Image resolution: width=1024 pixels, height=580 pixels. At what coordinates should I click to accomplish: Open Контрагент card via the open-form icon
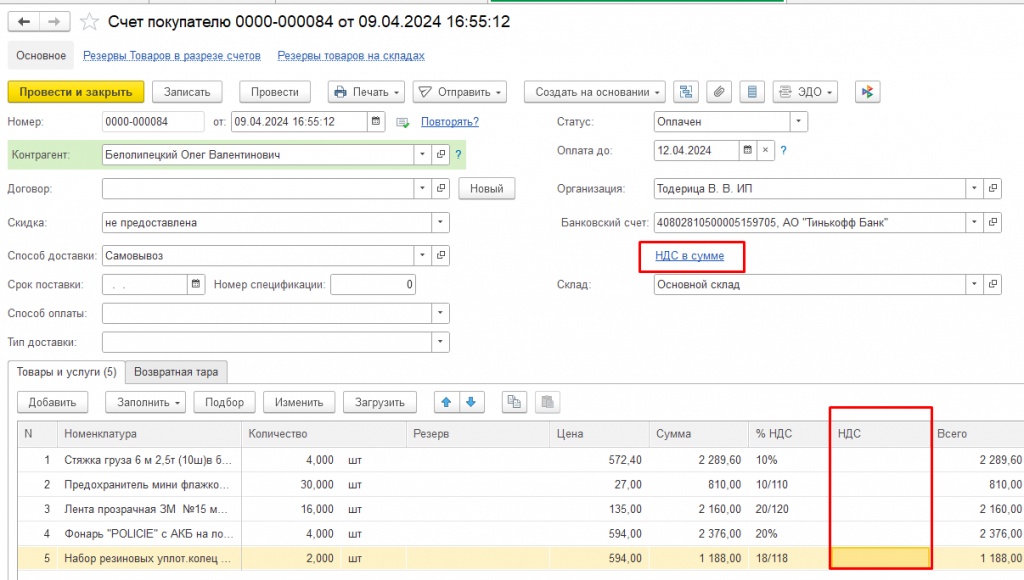[441, 155]
